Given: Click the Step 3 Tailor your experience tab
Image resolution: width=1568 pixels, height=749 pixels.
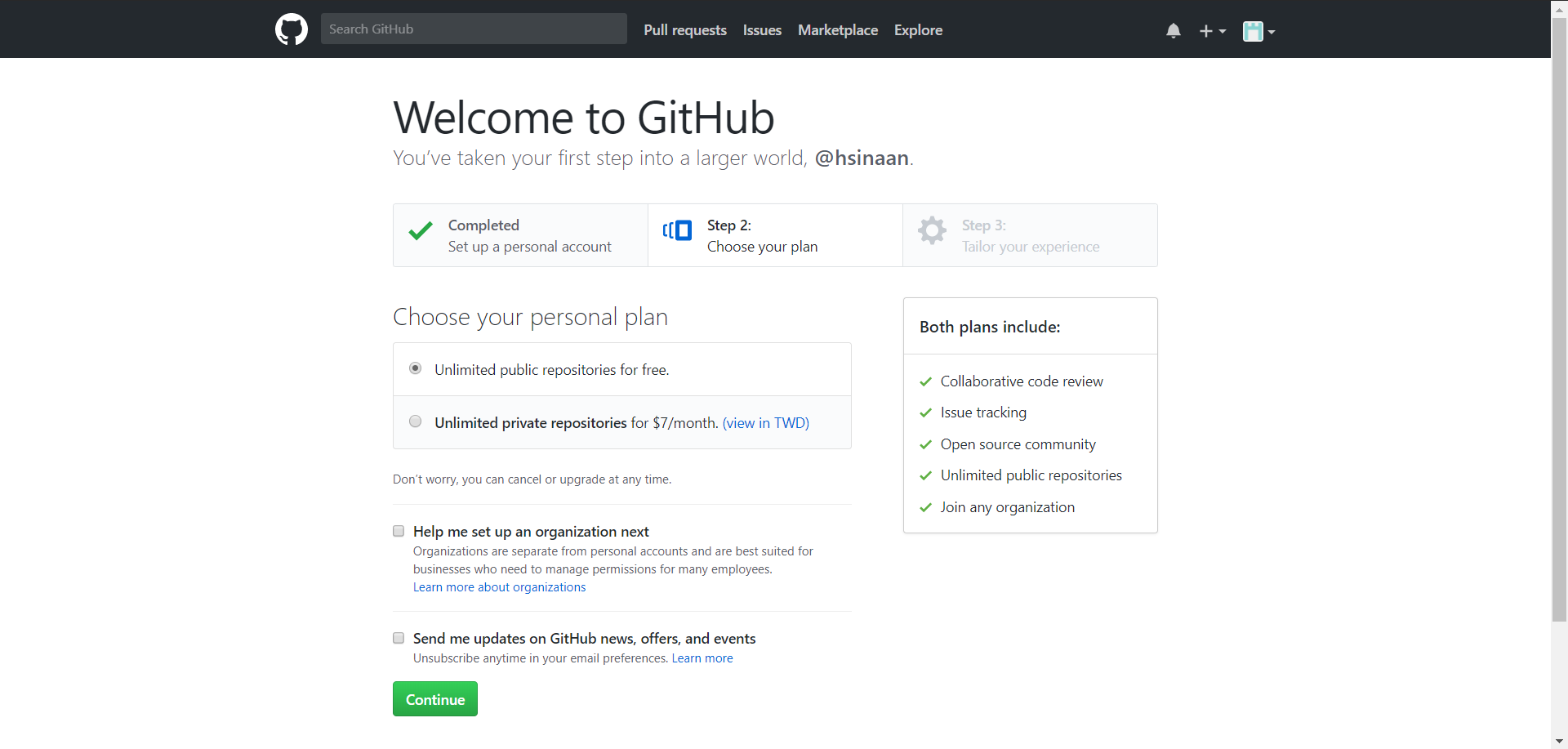Looking at the screenshot, I should click(x=1030, y=235).
